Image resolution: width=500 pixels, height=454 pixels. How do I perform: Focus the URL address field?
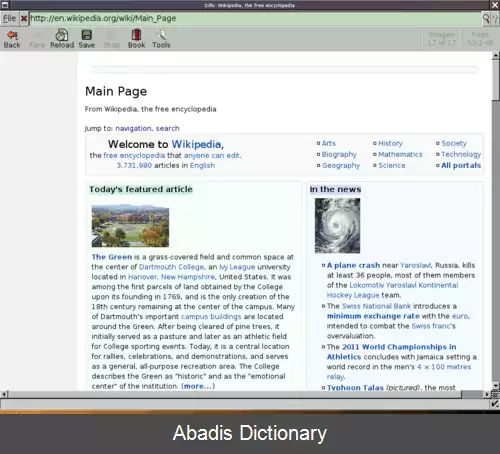[x=255, y=18]
